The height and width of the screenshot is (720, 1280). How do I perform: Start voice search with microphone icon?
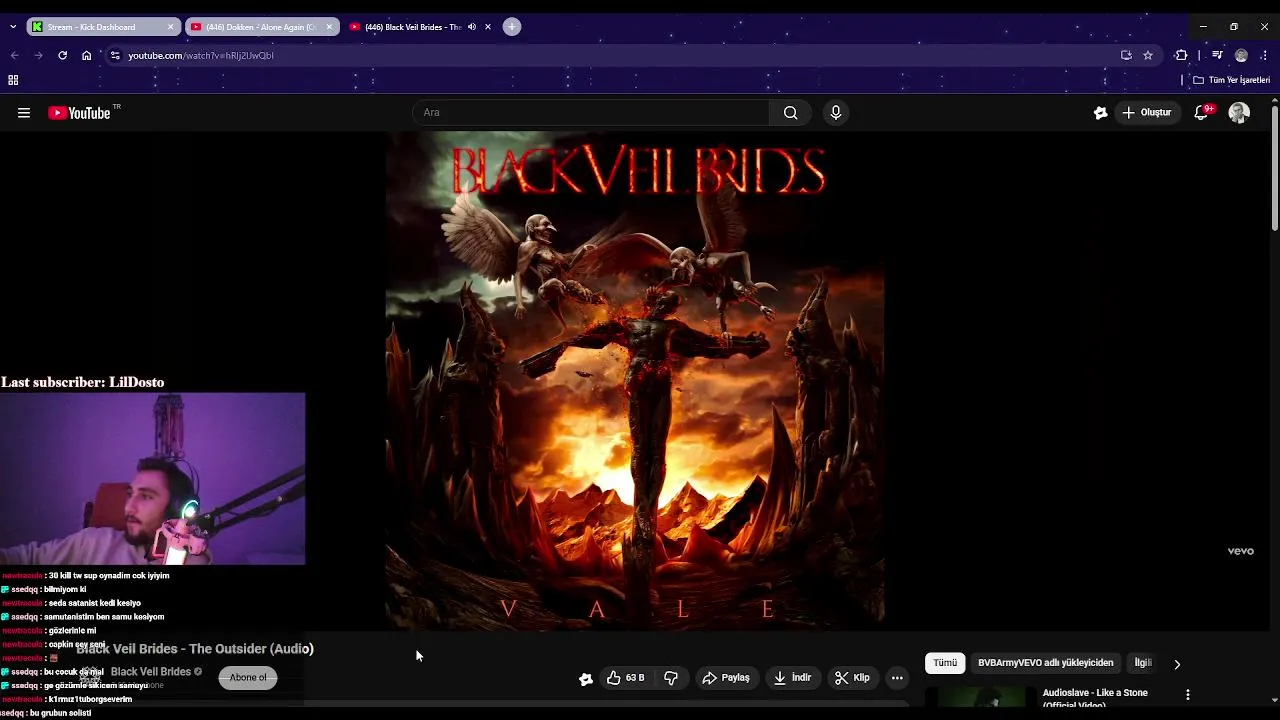[x=836, y=113]
